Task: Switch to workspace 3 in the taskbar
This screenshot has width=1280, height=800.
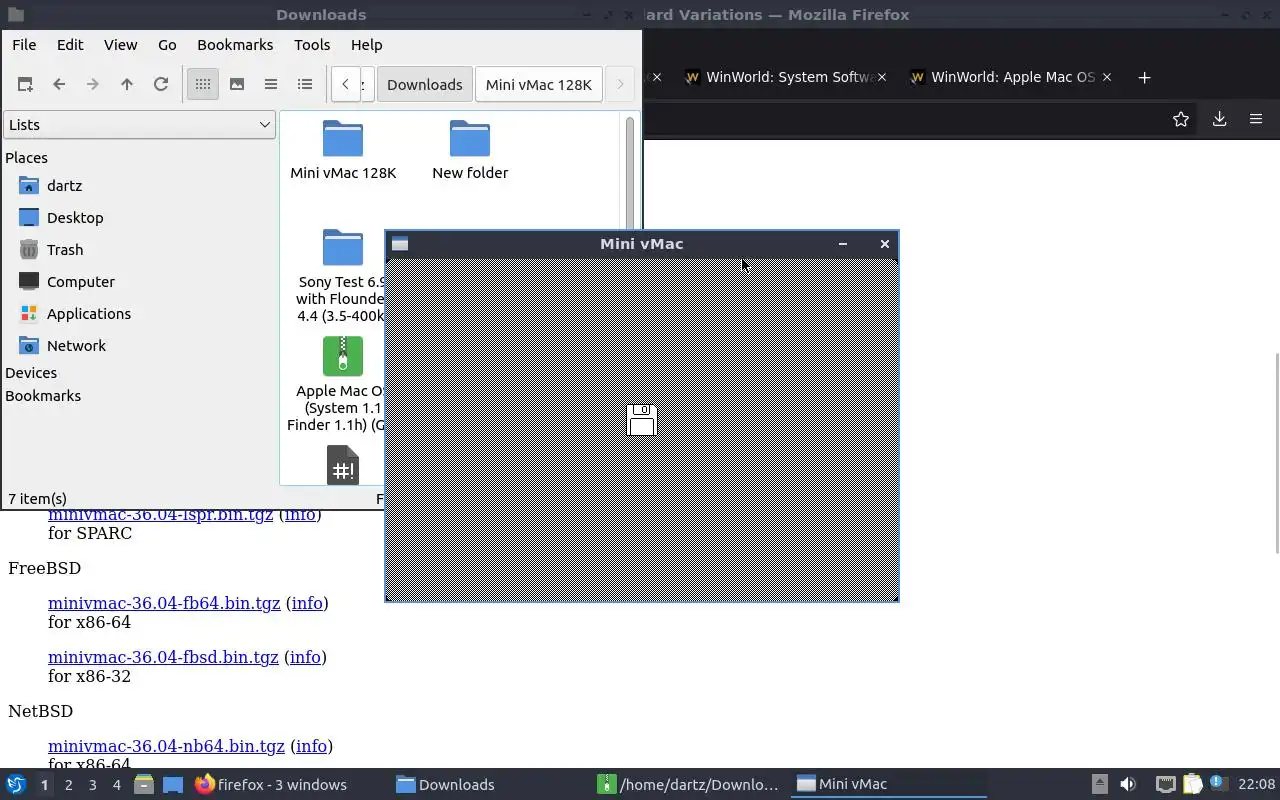Action: pos(92,785)
